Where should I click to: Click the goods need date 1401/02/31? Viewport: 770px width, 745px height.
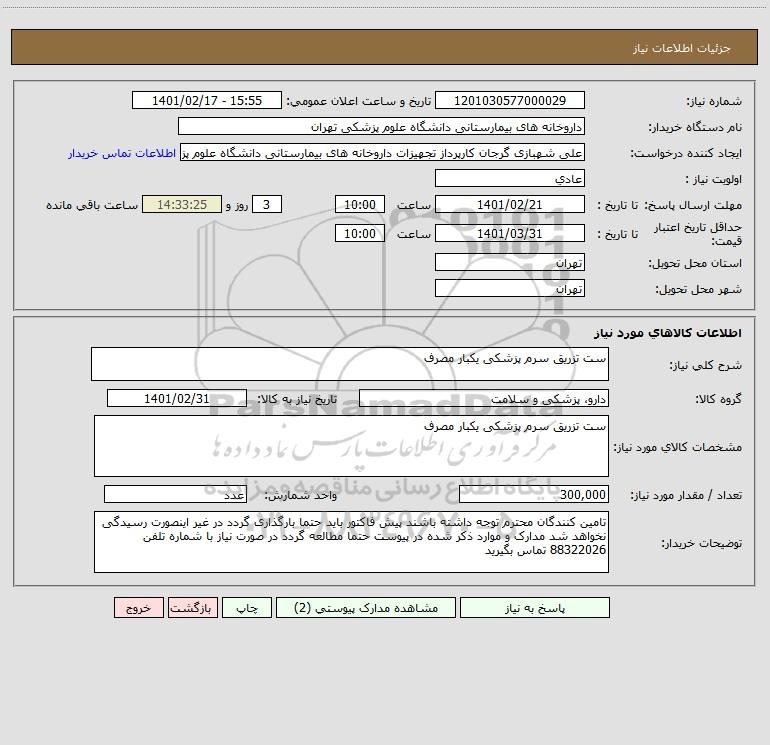[x=177, y=399]
